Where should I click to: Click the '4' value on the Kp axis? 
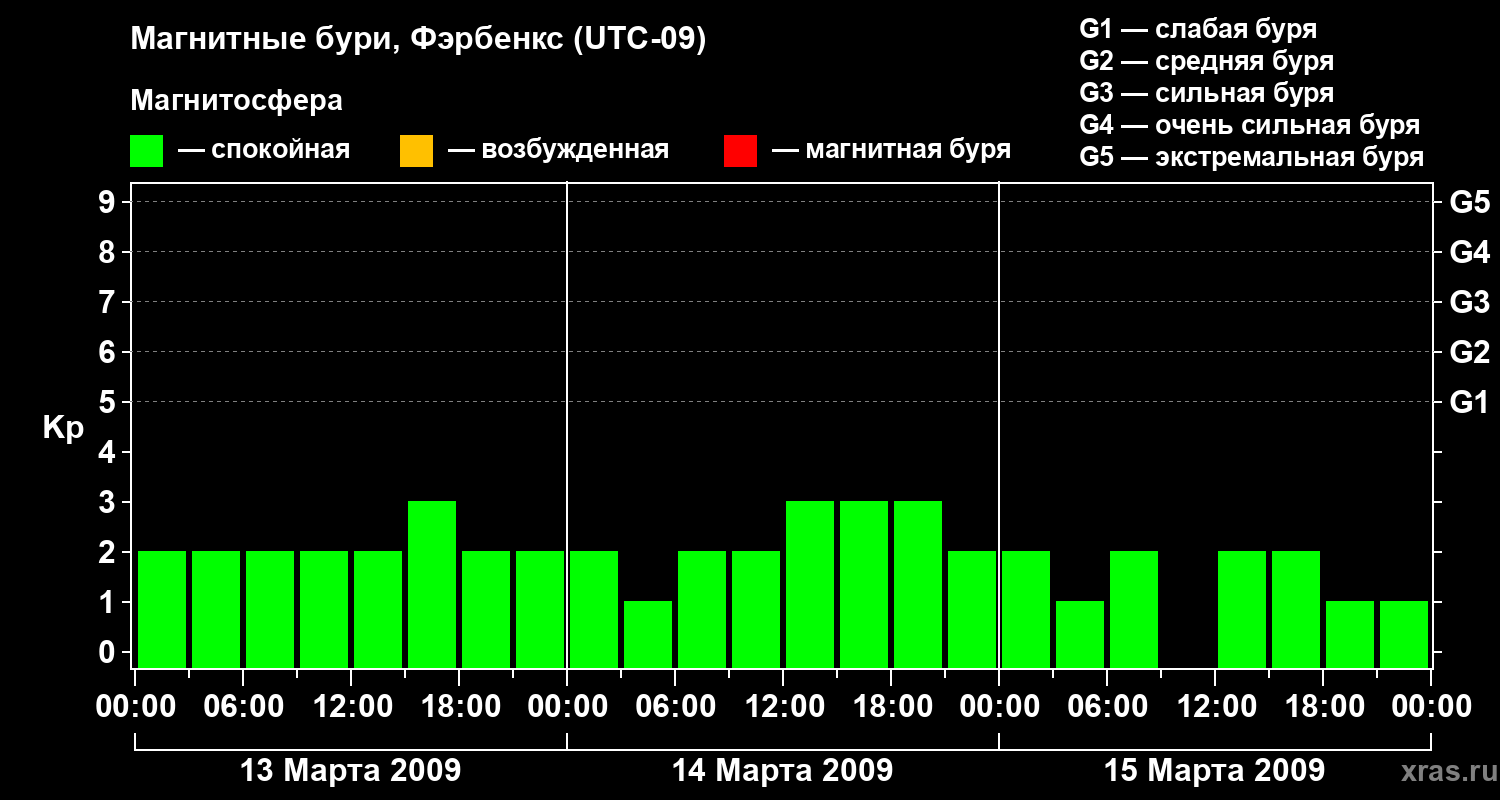pyautogui.click(x=108, y=452)
